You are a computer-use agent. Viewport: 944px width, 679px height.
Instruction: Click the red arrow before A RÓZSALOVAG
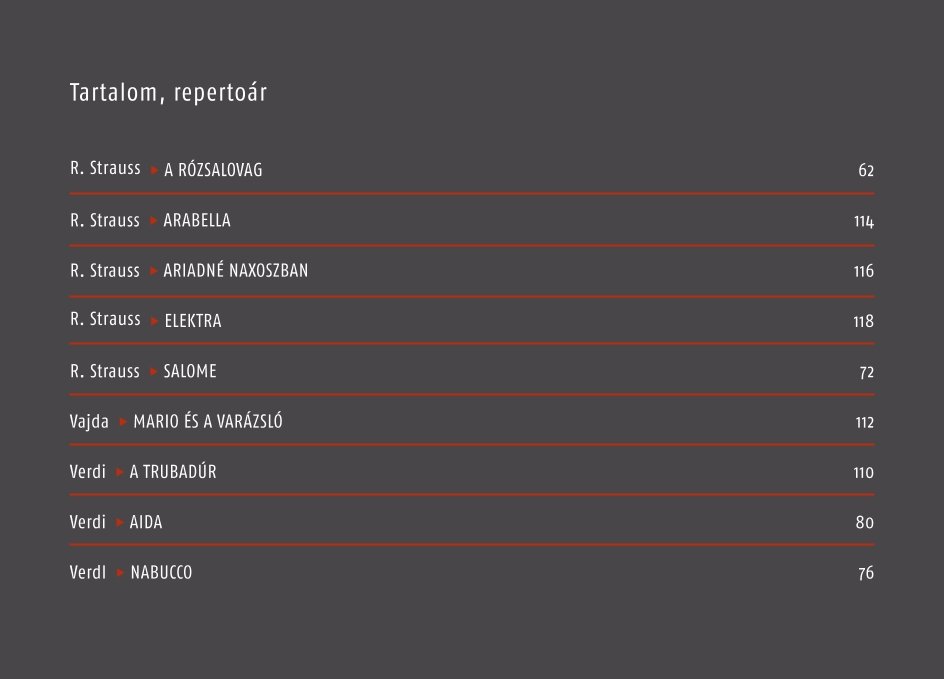(154, 170)
